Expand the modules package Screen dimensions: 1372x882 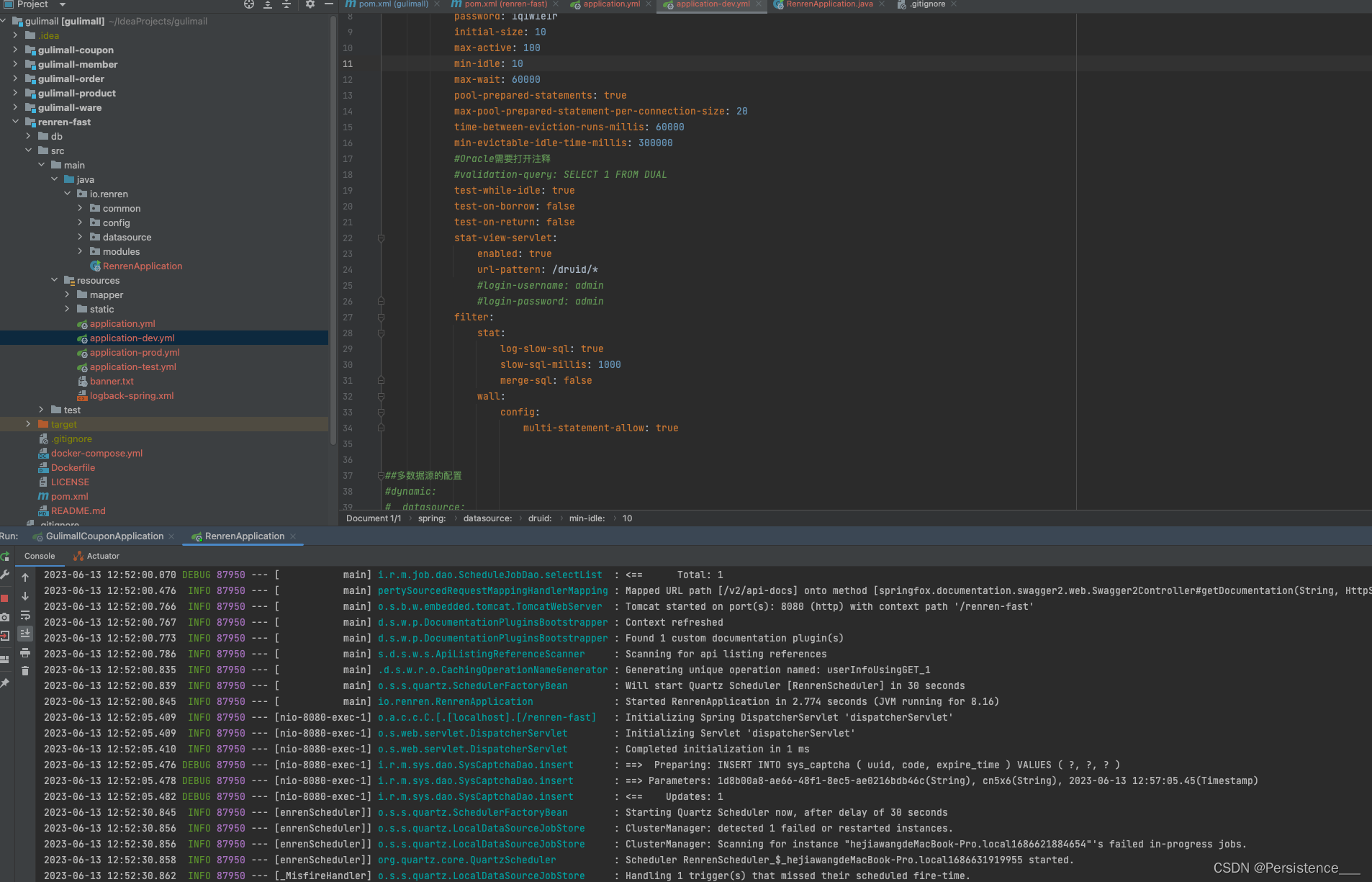tap(80, 251)
